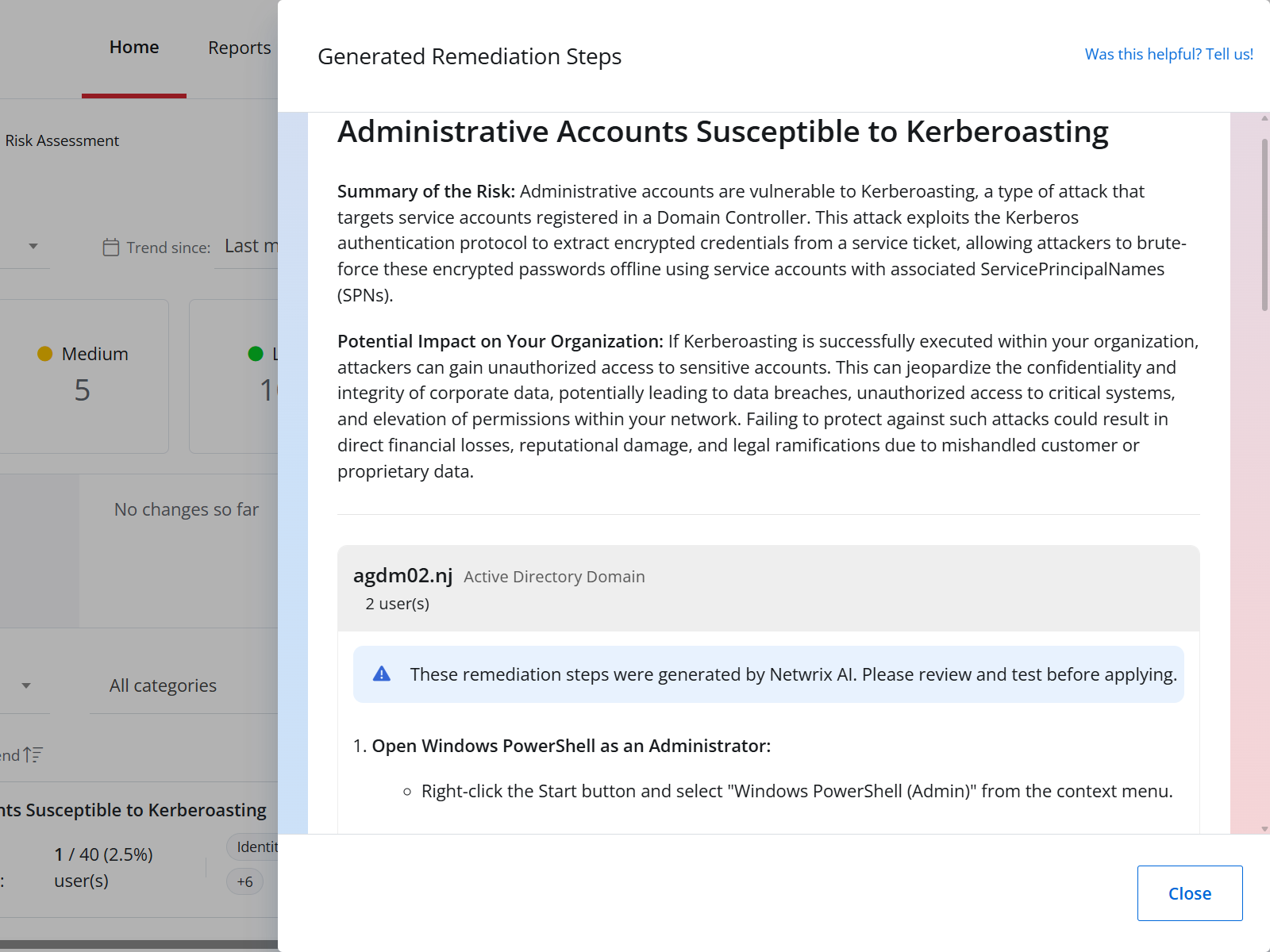Viewport: 1270px width, 952px height.
Task: Click the 'Open Windows PowerShell as an Administrator' step
Action: click(571, 746)
